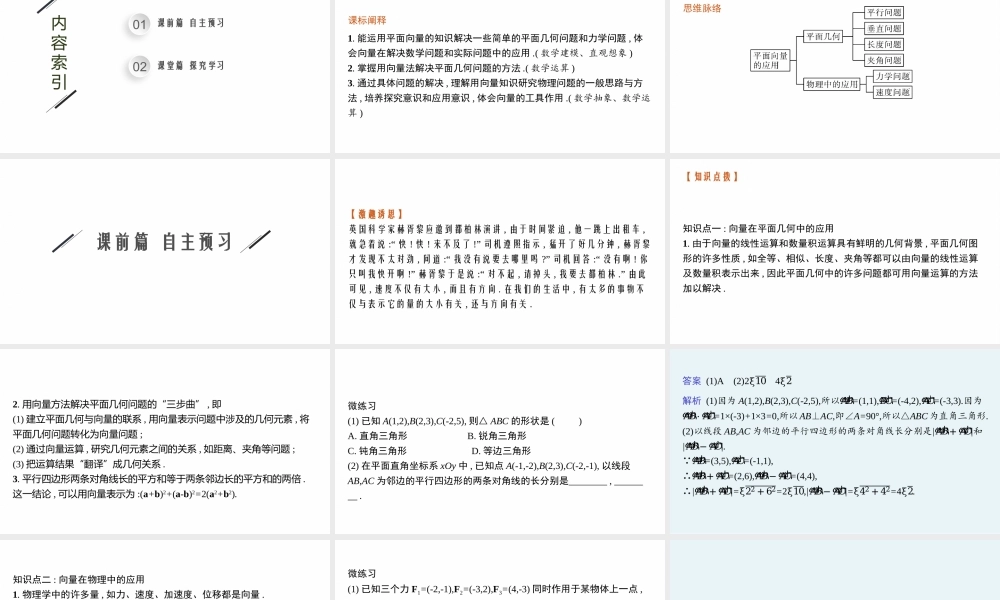Click the 夹角问题 box in the diagram
The width and height of the screenshot is (1000, 600).
click(x=883, y=61)
